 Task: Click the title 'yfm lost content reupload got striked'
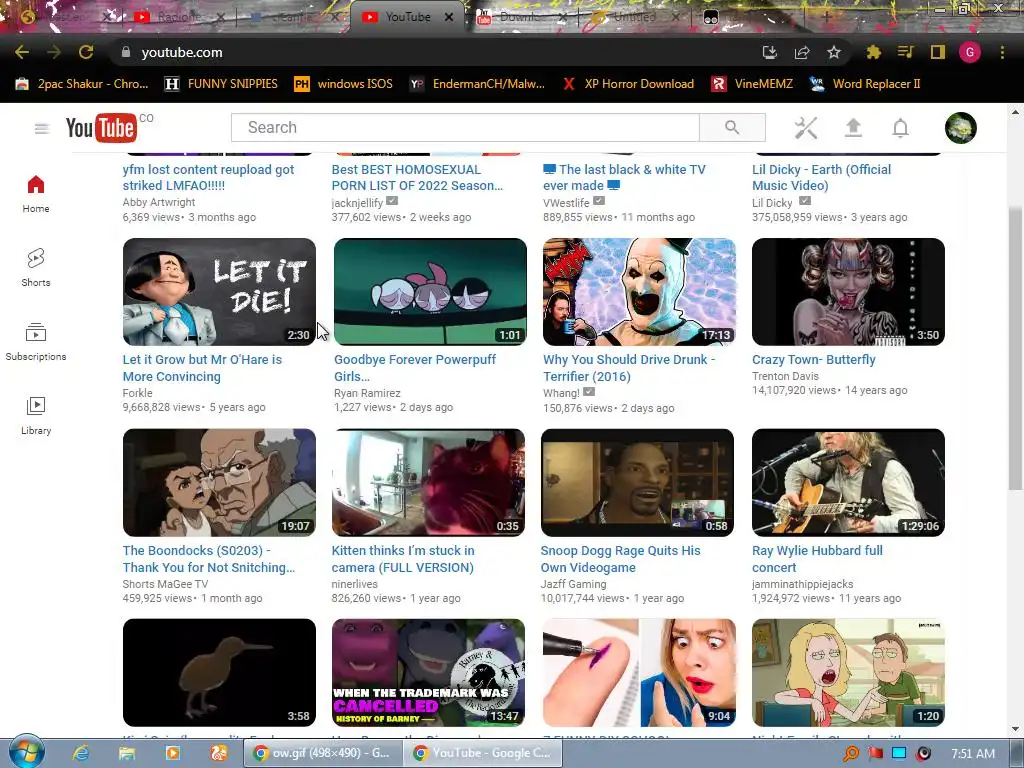(x=208, y=178)
